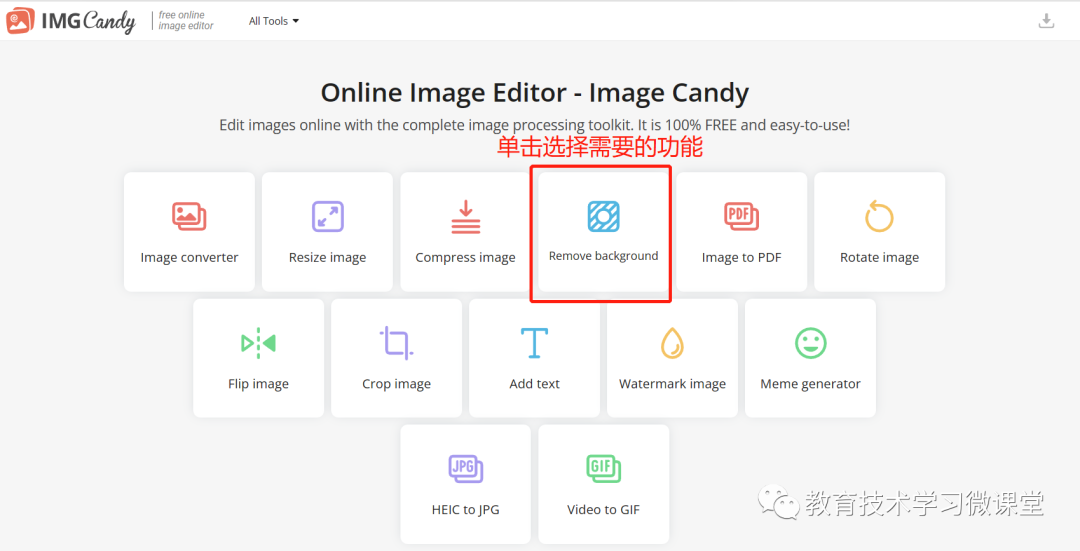Open the Image to PDF label
1080x551 pixels.
(x=742, y=258)
